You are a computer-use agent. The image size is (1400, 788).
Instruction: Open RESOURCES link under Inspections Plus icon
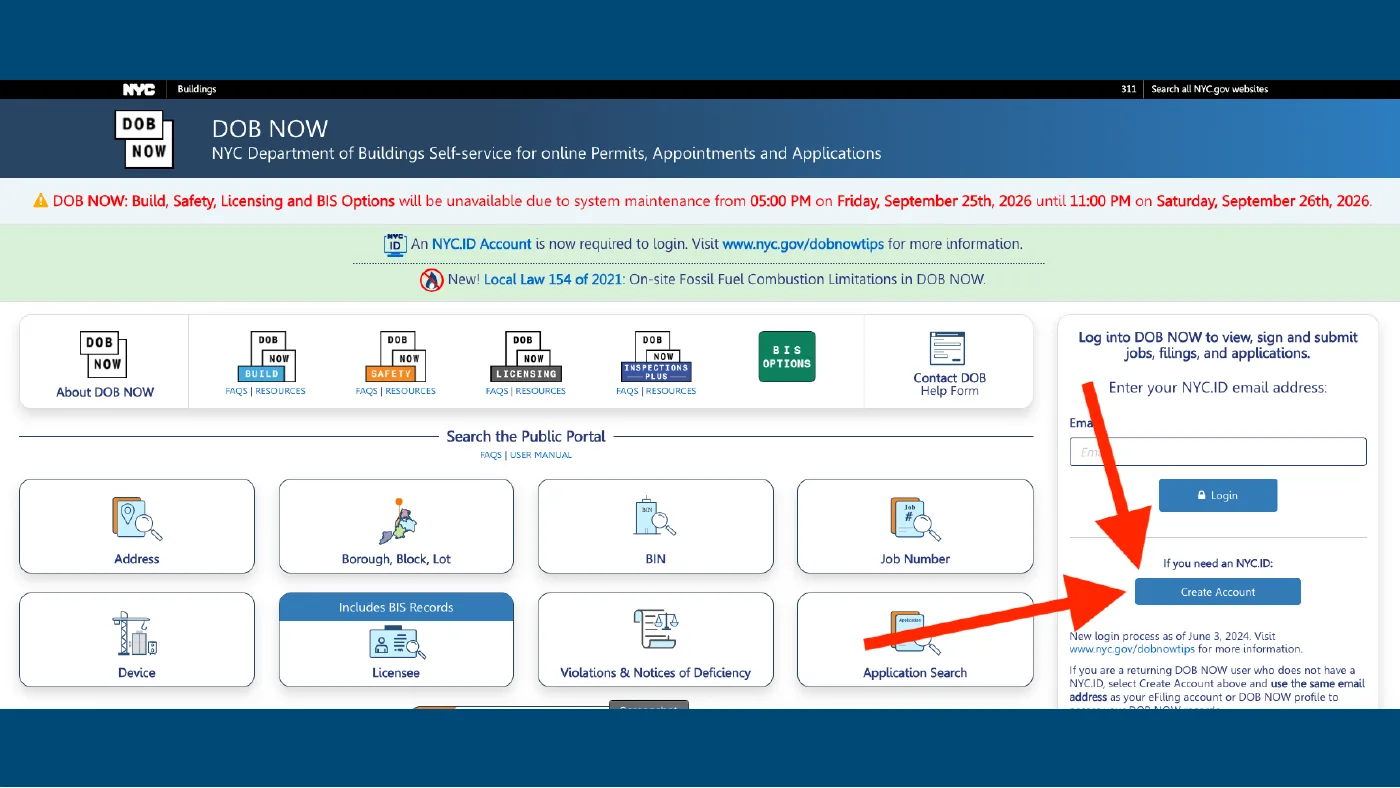[671, 391]
